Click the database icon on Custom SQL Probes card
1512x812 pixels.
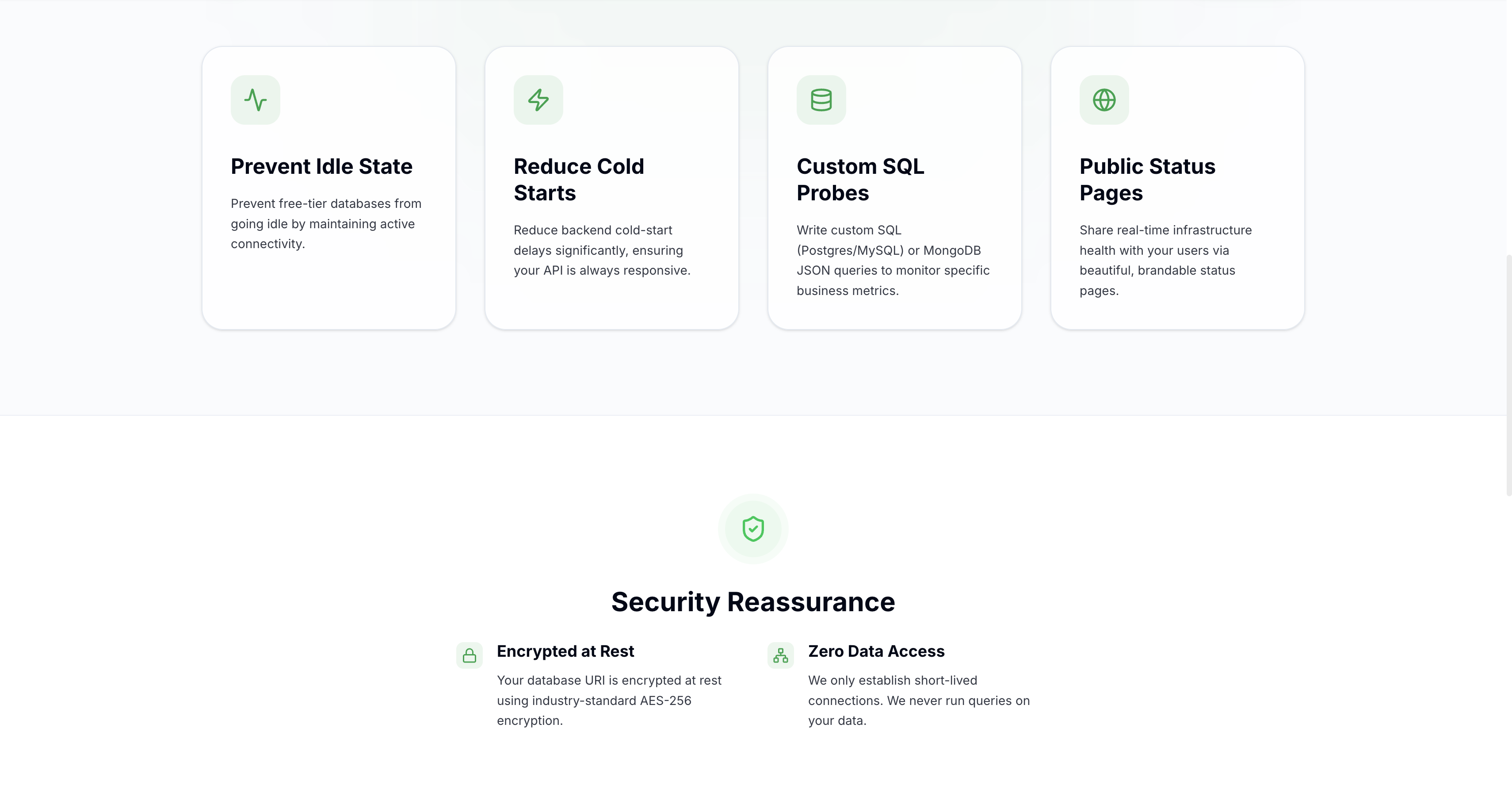[821, 100]
